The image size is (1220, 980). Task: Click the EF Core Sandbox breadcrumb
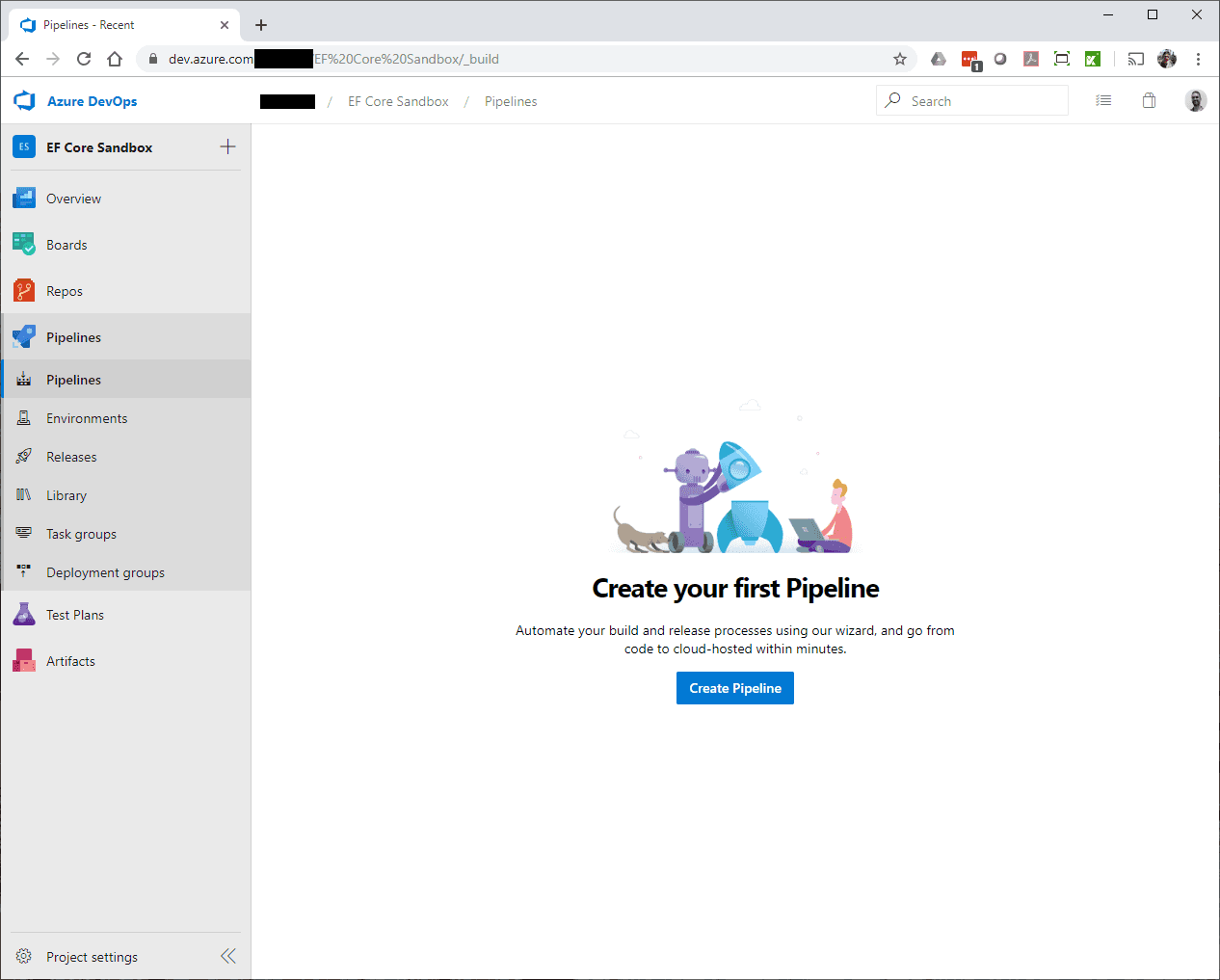click(x=398, y=101)
